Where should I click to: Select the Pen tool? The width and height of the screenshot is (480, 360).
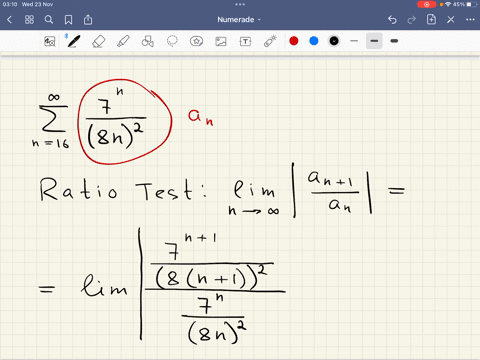(74, 41)
